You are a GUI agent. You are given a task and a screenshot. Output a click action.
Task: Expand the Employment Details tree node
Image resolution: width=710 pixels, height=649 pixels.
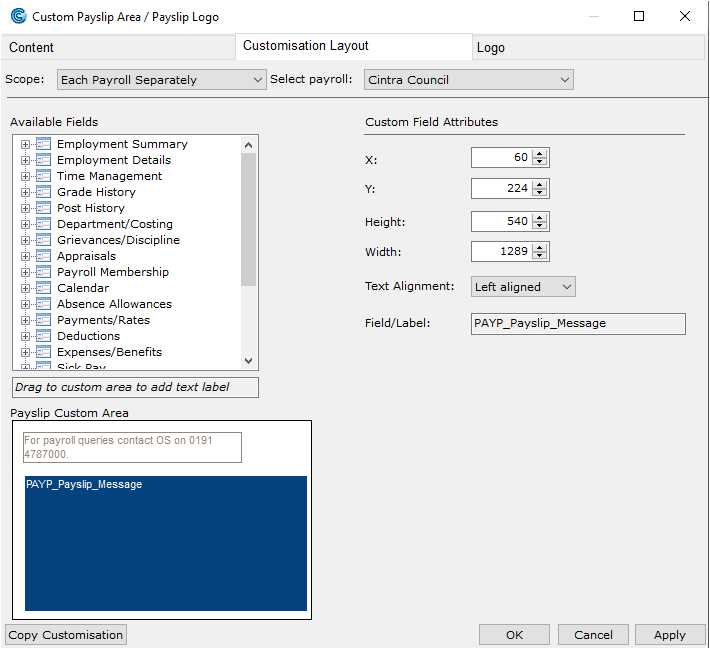click(26, 160)
